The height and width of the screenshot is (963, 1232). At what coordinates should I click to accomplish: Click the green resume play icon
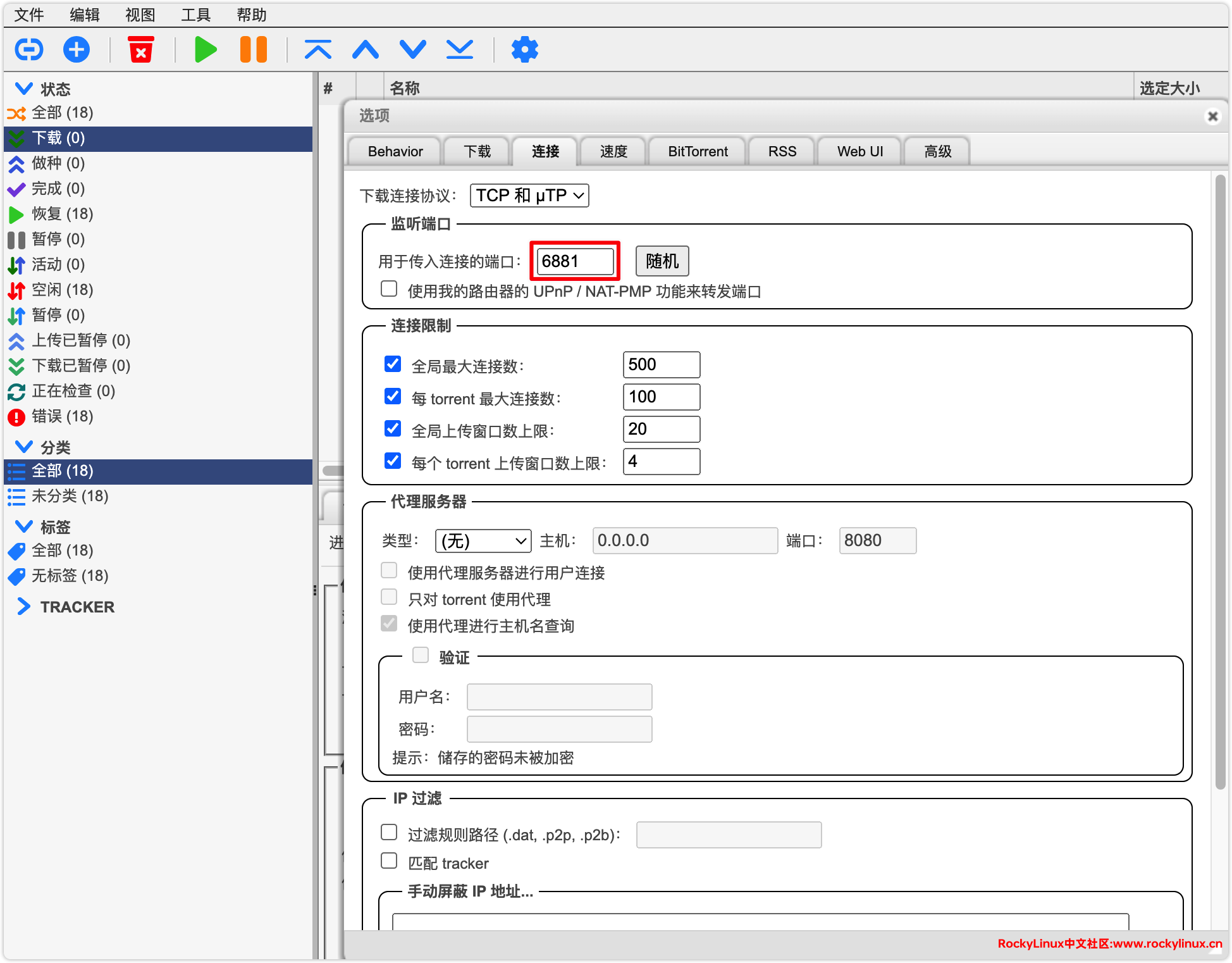point(206,49)
